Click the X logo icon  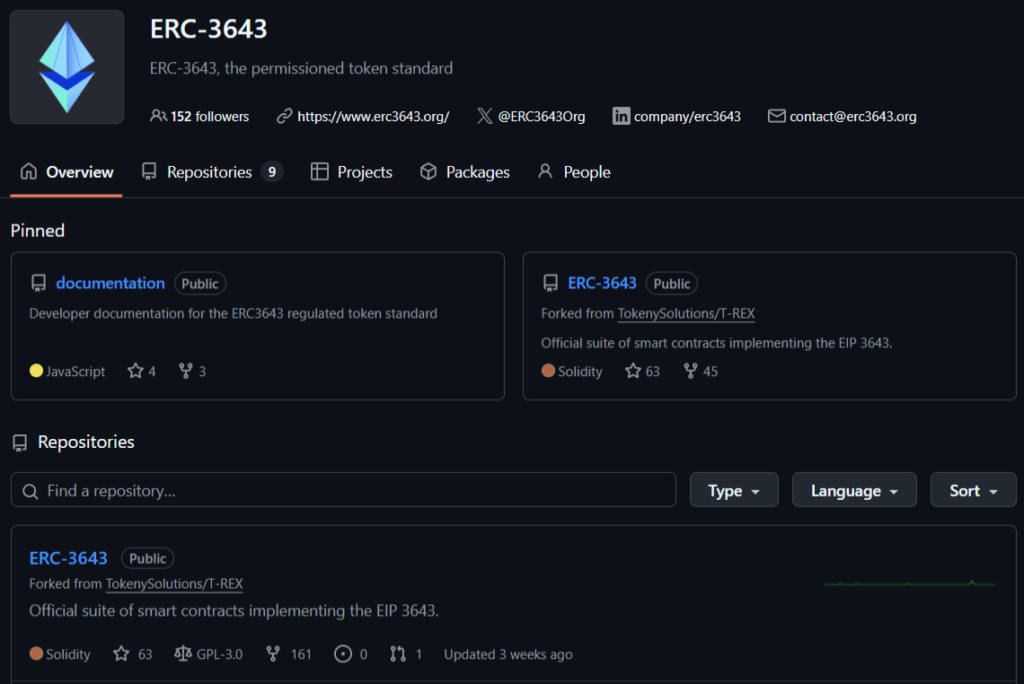[485, 116]
